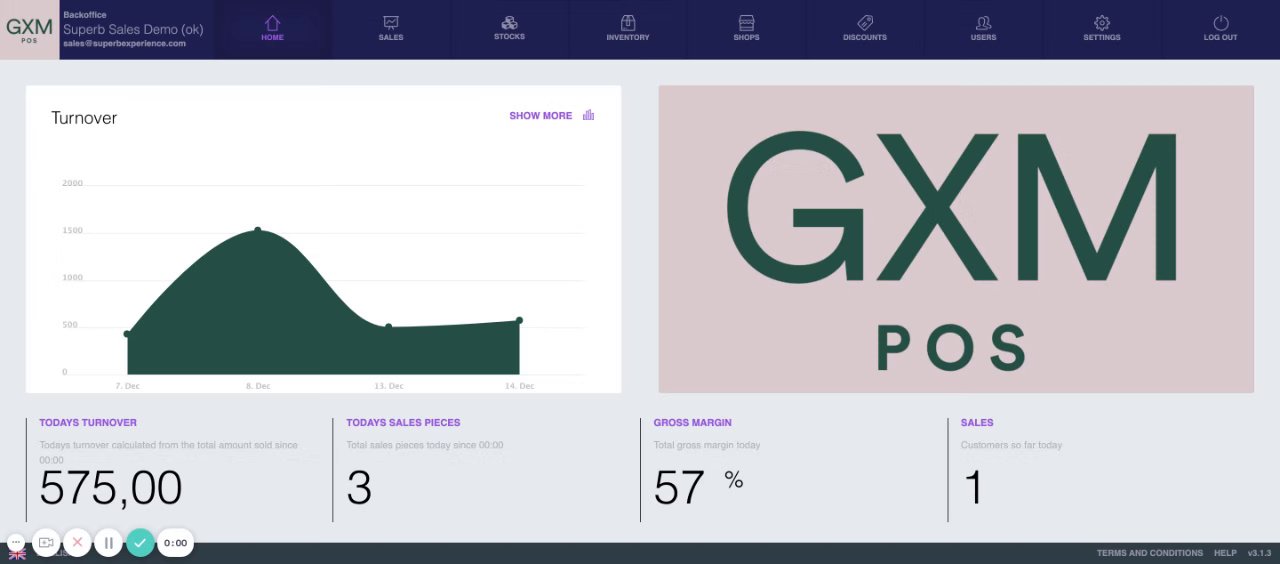Cancel recording with the red X button
The image size is (1280, 564).
tap(77, 543)
